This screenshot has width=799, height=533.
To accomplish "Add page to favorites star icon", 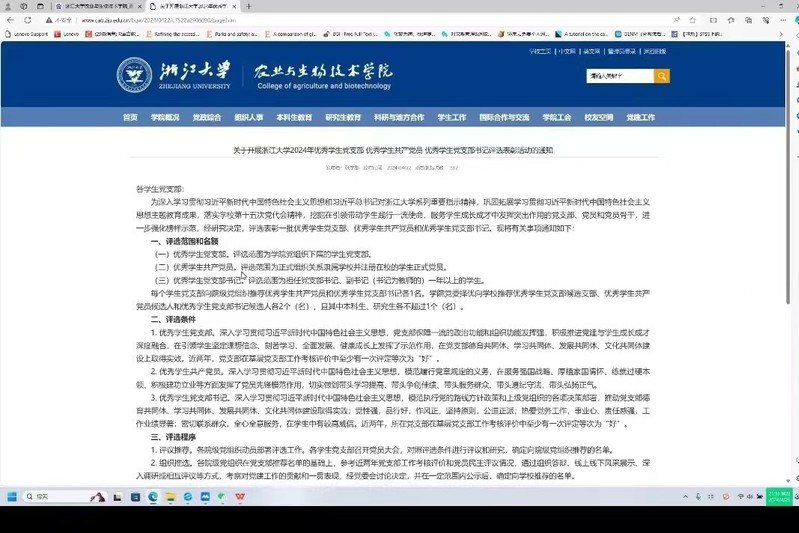I will (x=693, y=20).
